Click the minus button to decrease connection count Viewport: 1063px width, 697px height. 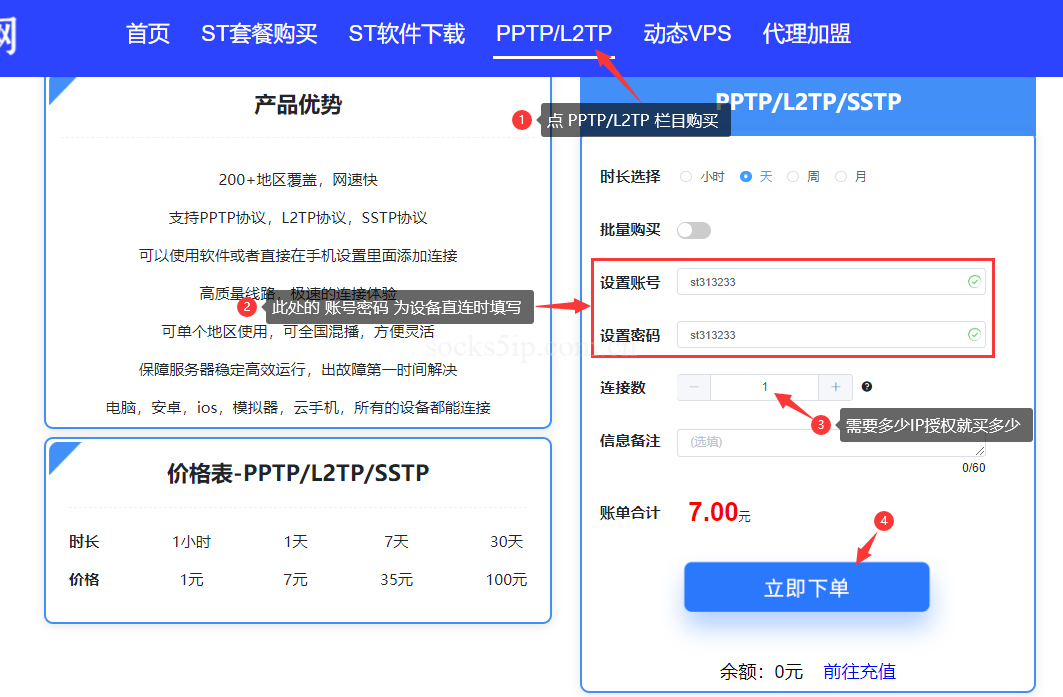[x=693, y=387]
